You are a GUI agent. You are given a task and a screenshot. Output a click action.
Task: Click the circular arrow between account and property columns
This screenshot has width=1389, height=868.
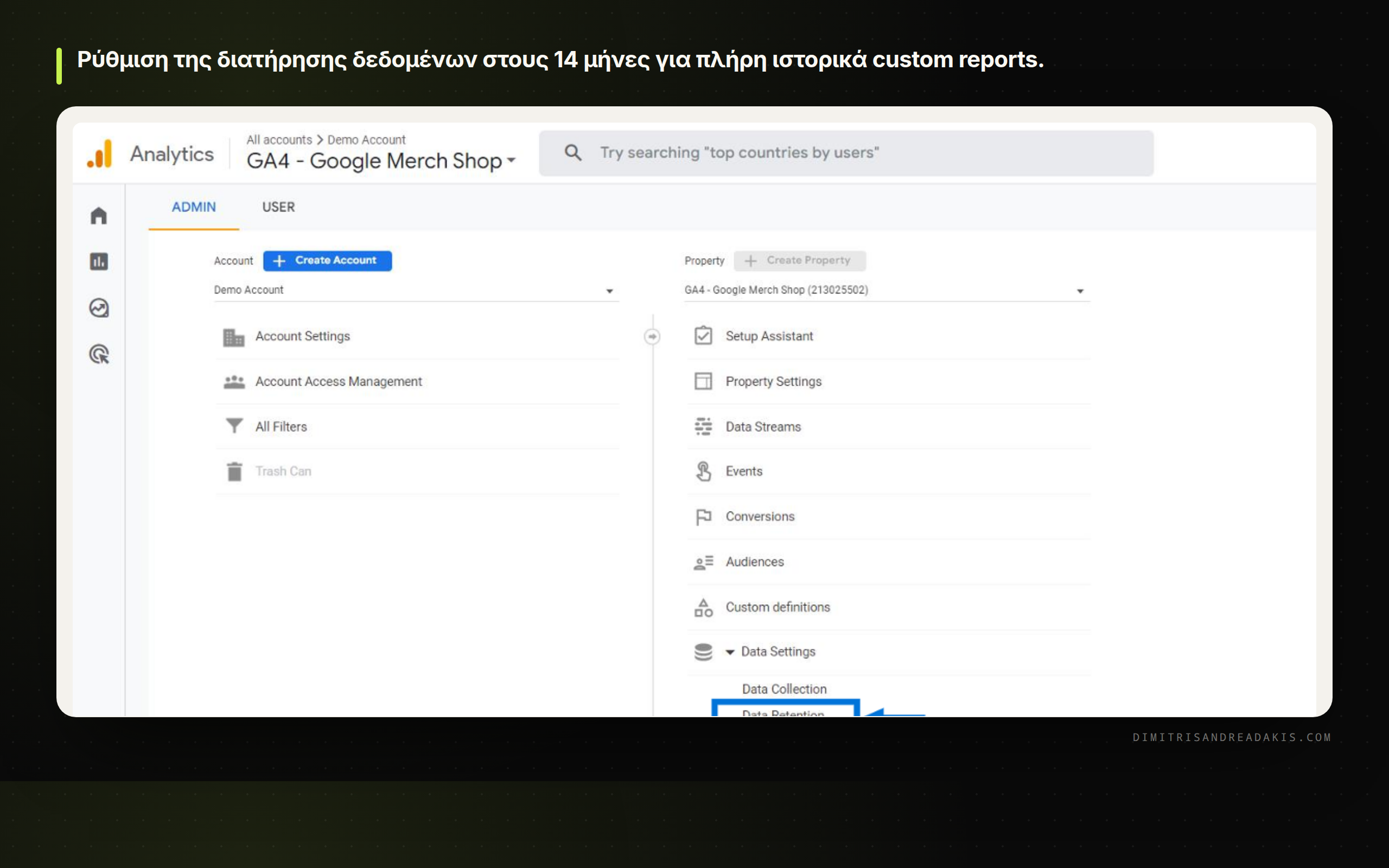point(652,336)
